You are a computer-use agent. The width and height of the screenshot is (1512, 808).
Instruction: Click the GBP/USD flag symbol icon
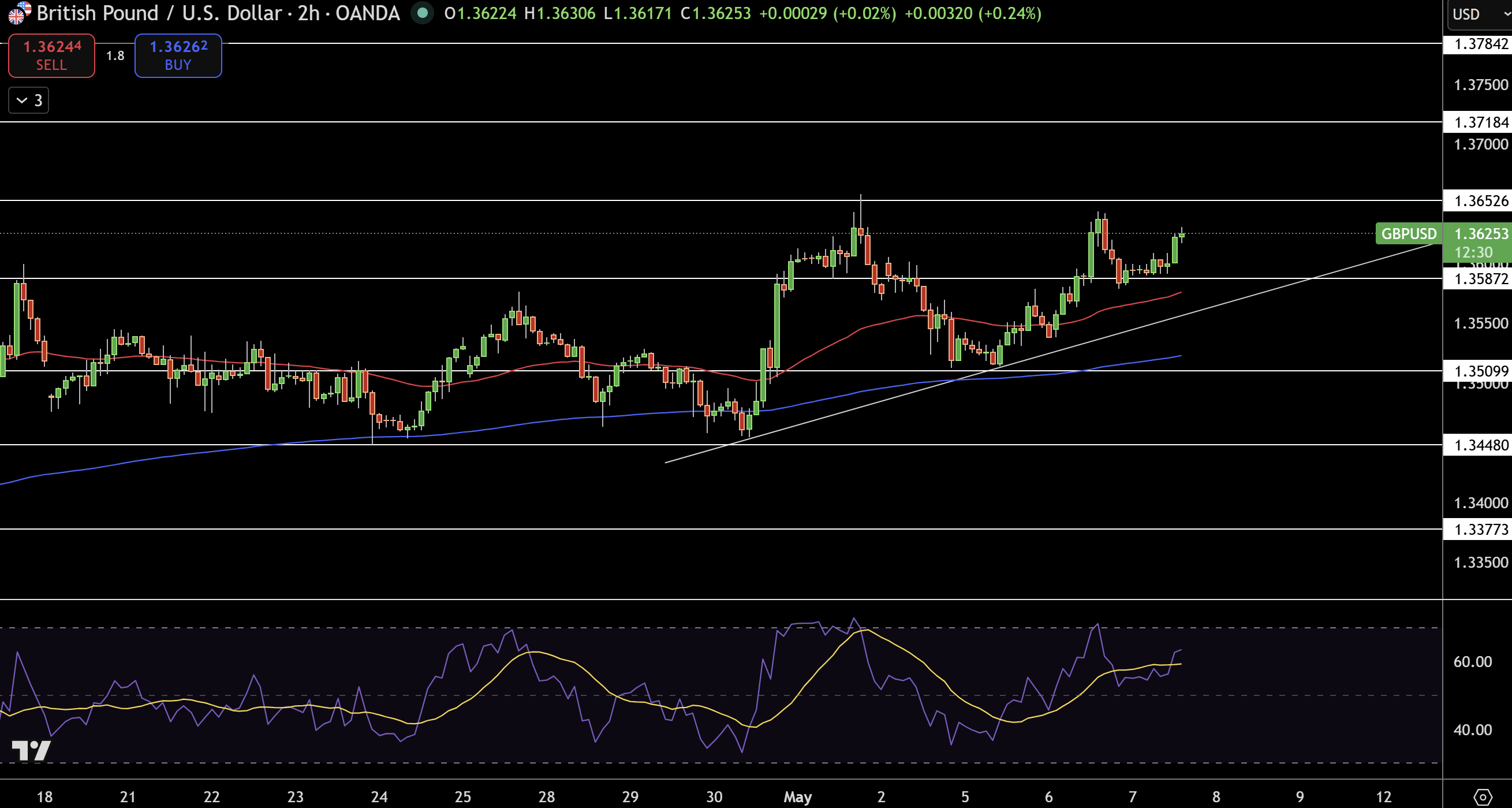(19, 12)
